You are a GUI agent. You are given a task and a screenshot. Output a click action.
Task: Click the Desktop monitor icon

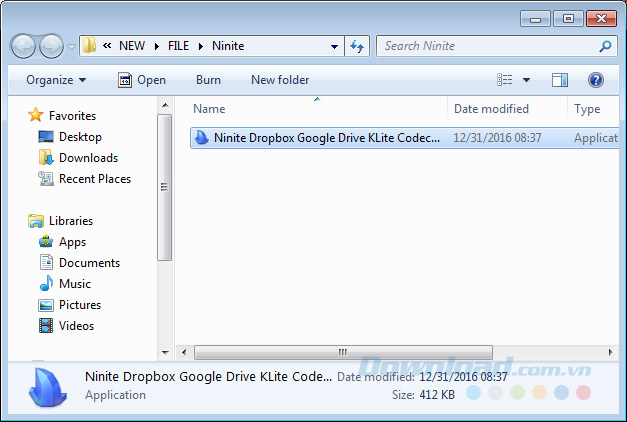46,137
